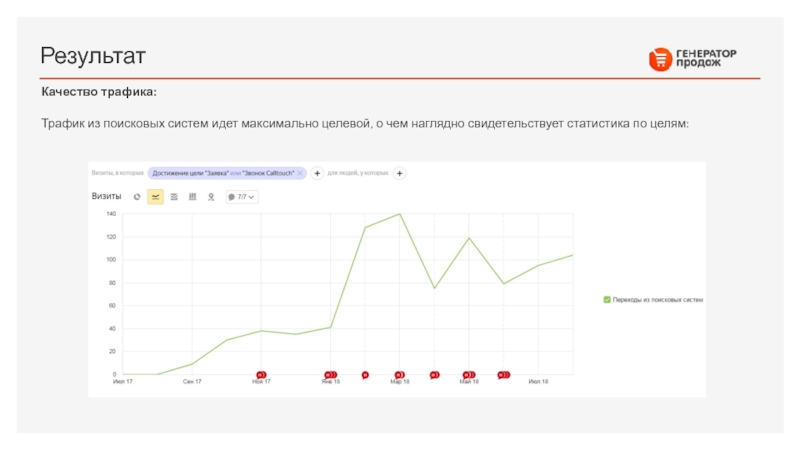Select the line chart view icon
The height and width of the screenshot is (450, 800).
coord(155,197)
